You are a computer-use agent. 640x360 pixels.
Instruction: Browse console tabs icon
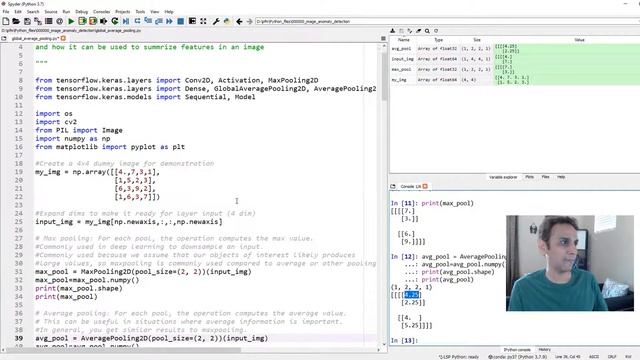click(x=393, y=186)
